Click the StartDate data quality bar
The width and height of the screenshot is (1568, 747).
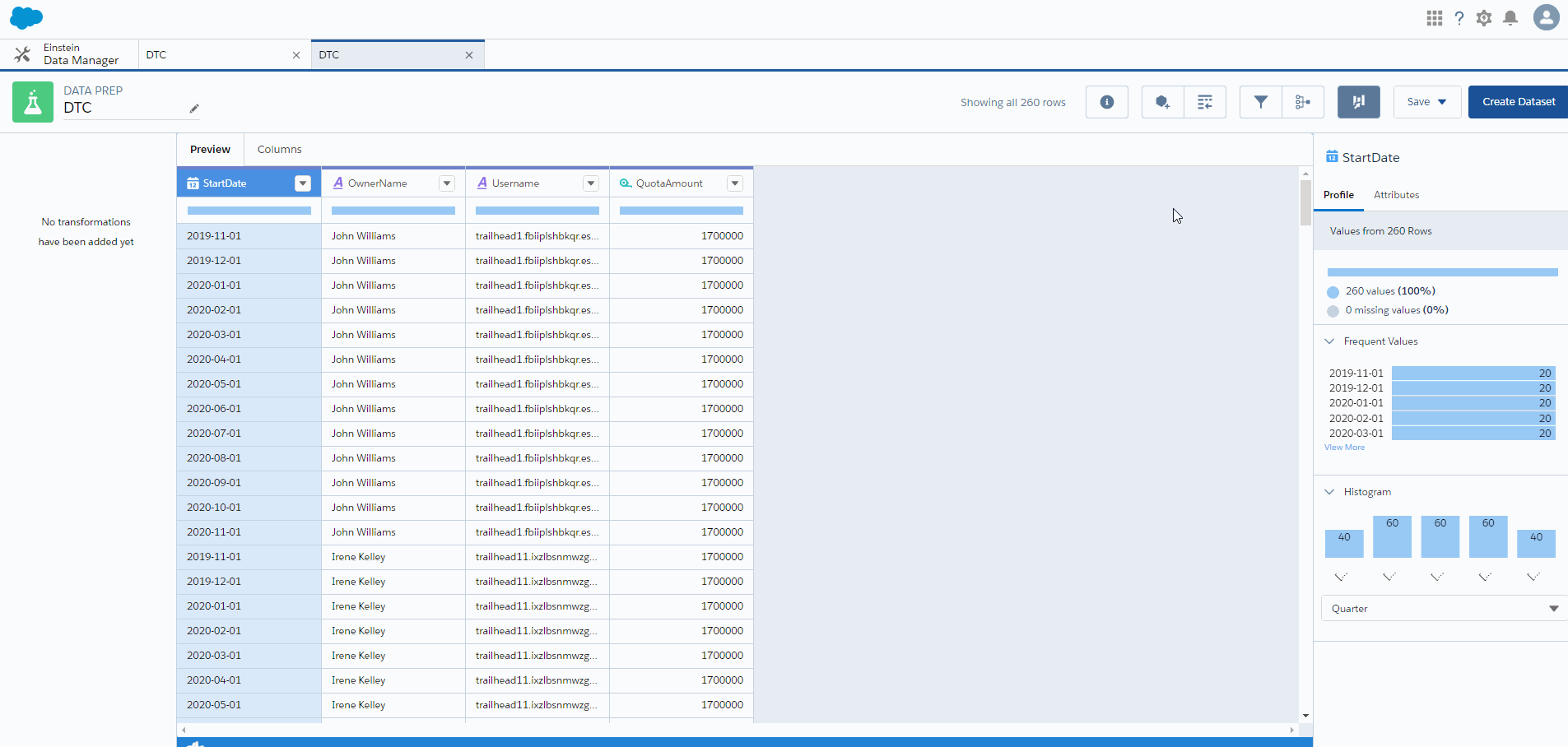point(249,211)
